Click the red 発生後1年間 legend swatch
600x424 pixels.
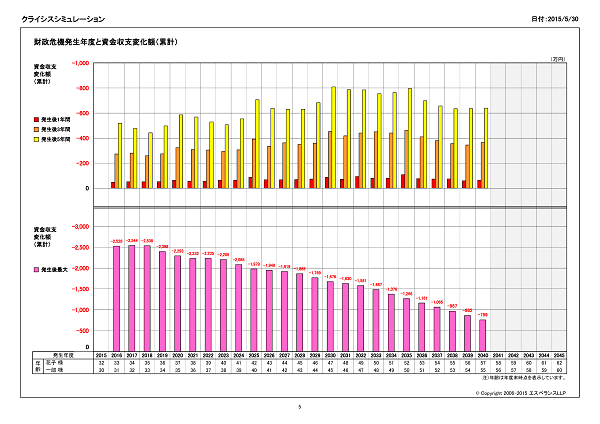click(36, 119)
